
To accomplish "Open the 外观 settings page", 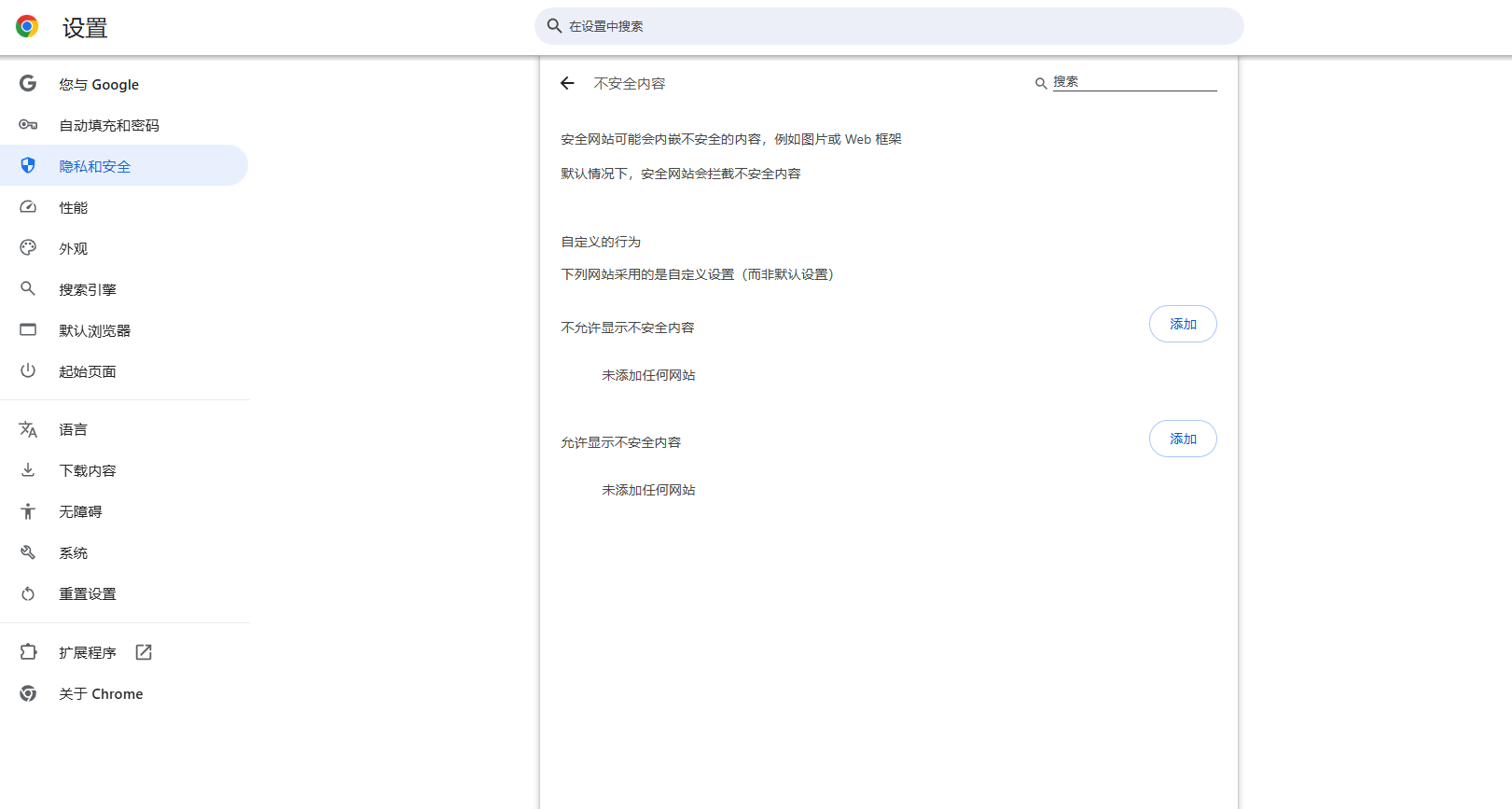I will (x=124, y=248).
